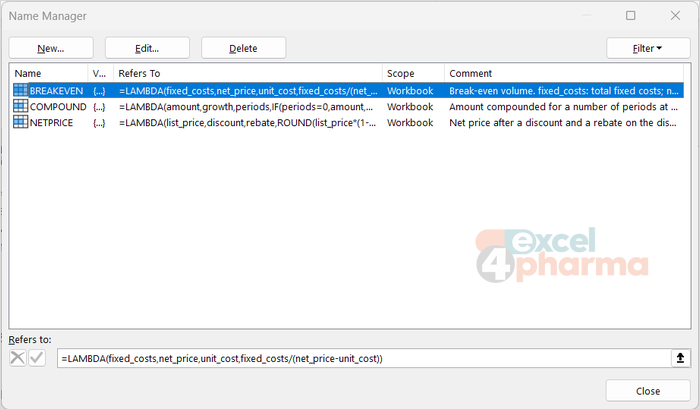This screenshot has height=410, width=700.
Task: Close the Name Manager with Close button
Action: [648, 391]
